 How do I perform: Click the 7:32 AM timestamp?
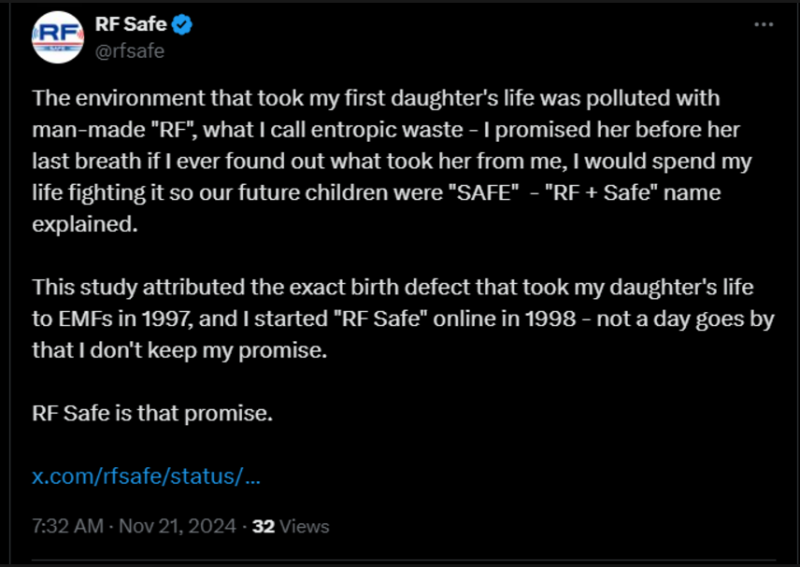click(67, 526)
